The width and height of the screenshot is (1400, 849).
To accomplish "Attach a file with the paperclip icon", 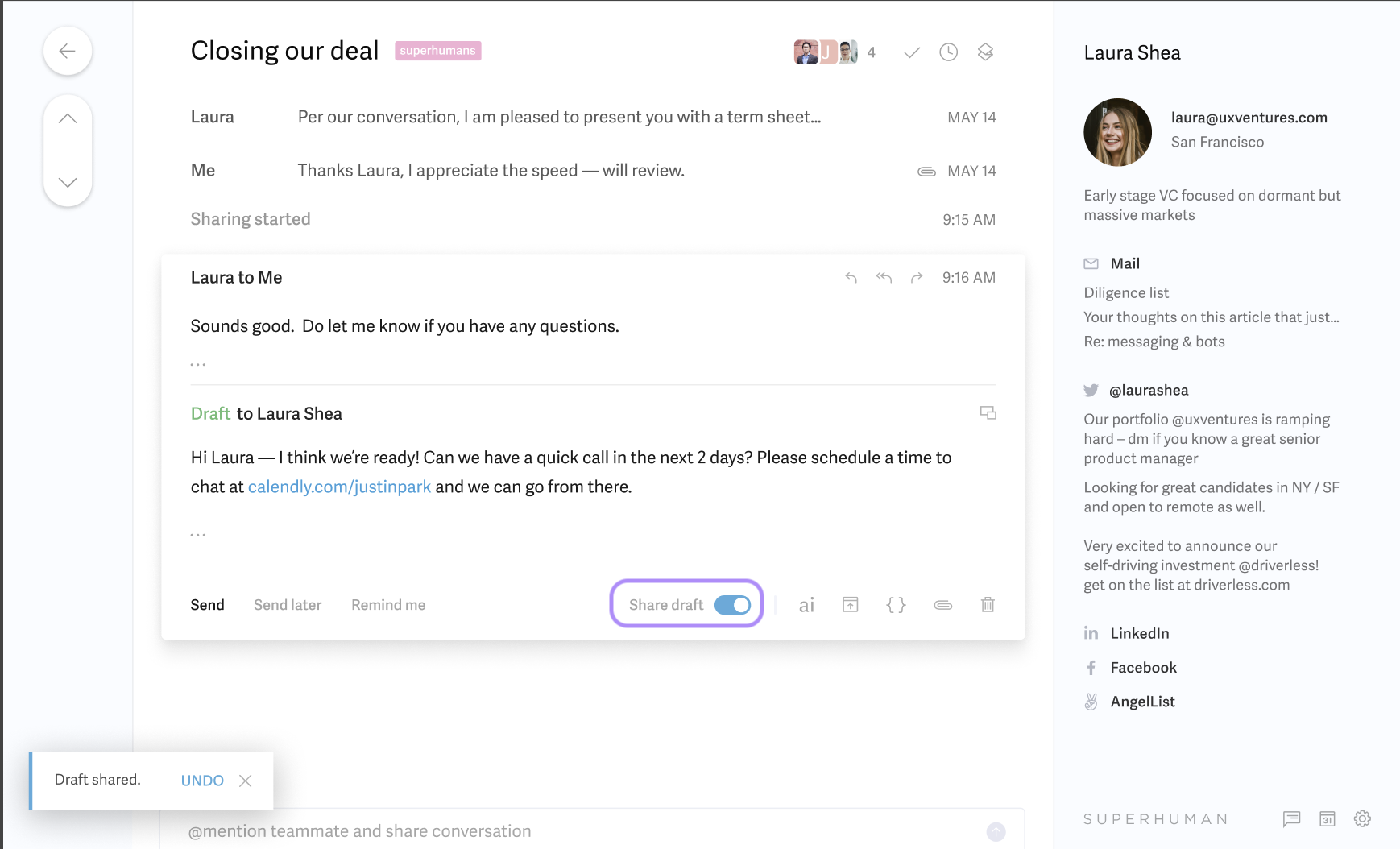I will [x=943, y=605].
